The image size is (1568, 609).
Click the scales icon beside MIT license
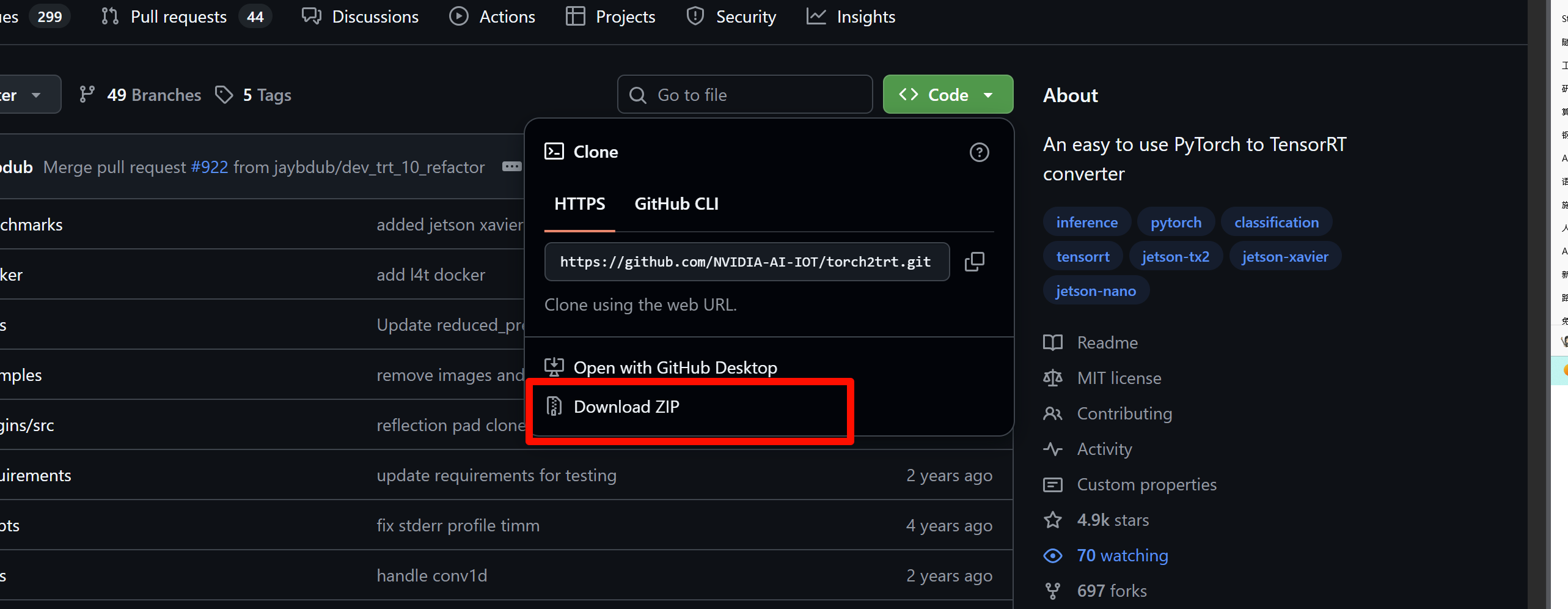pos(1052,378)
